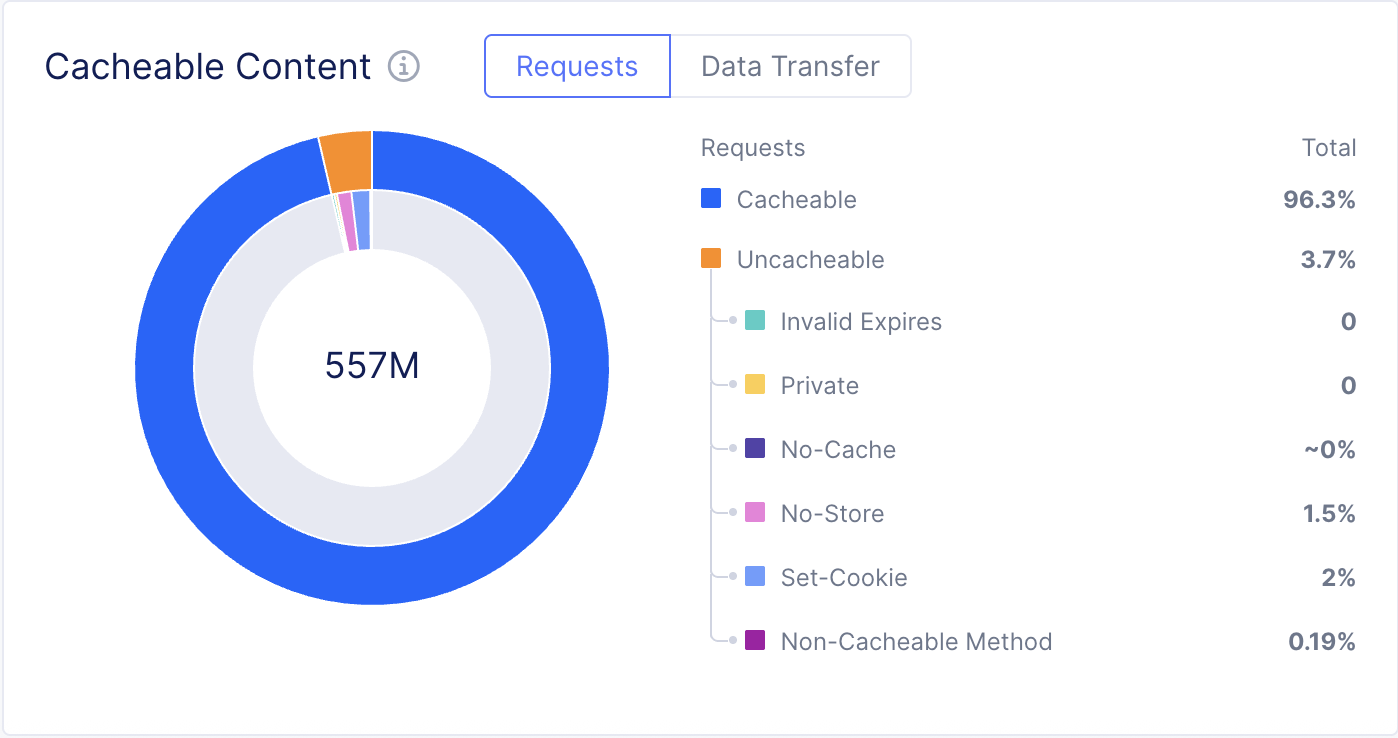This screenshot has width=1398, height=738.
Task: Toggle the Uncacheable legend entry visibility
Action: tap(810, 259)
